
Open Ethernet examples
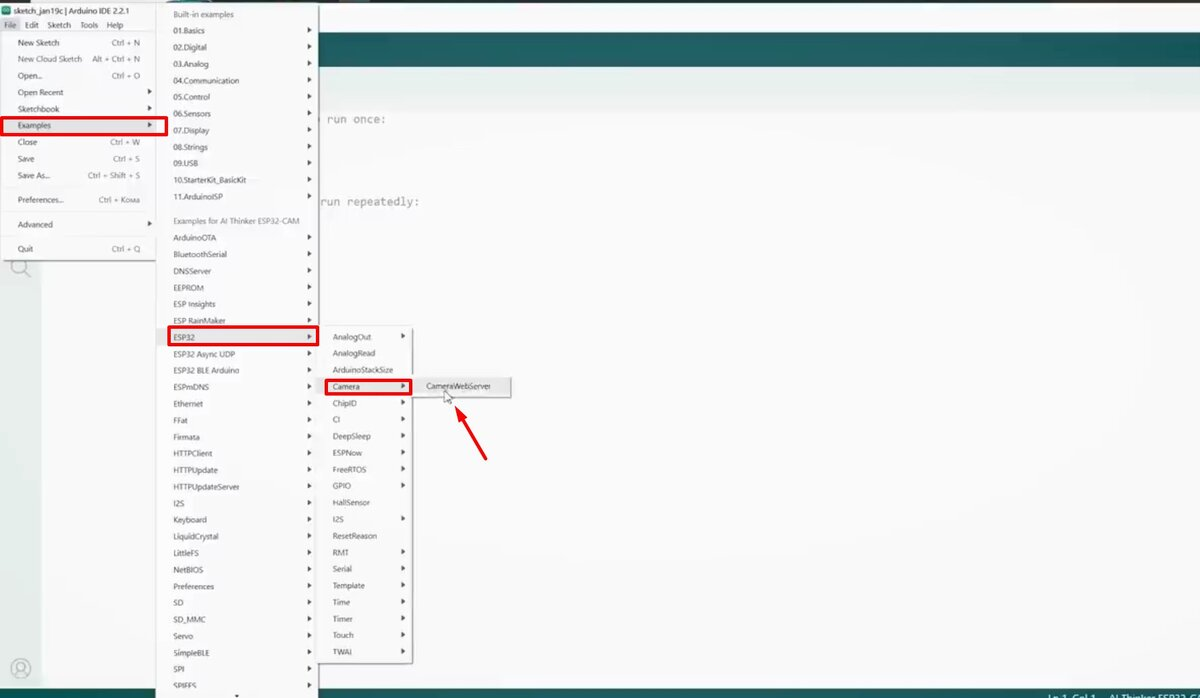click(x=238, y=404)
